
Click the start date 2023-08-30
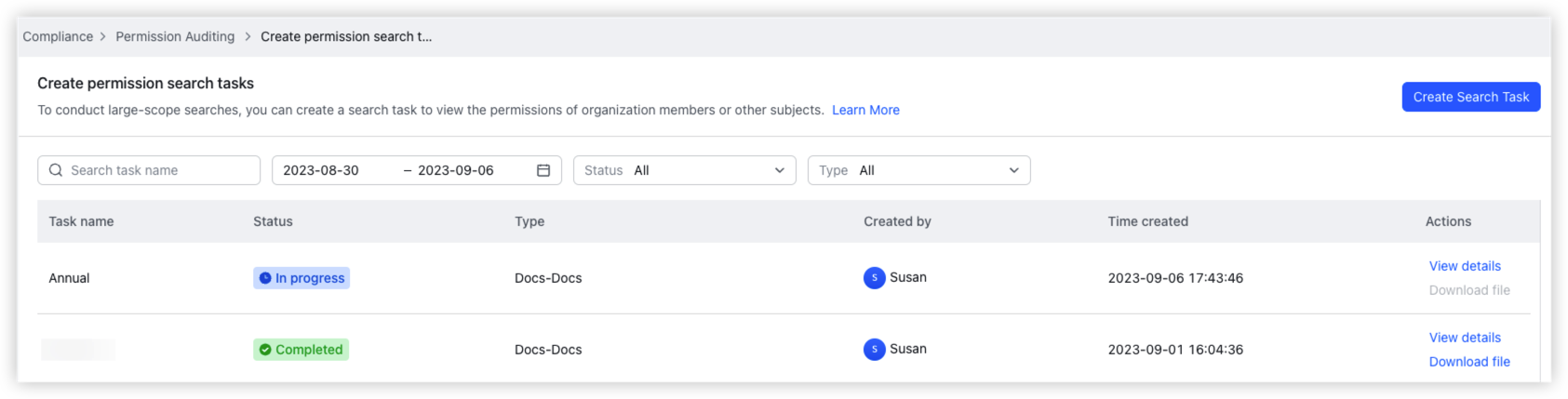321,170
